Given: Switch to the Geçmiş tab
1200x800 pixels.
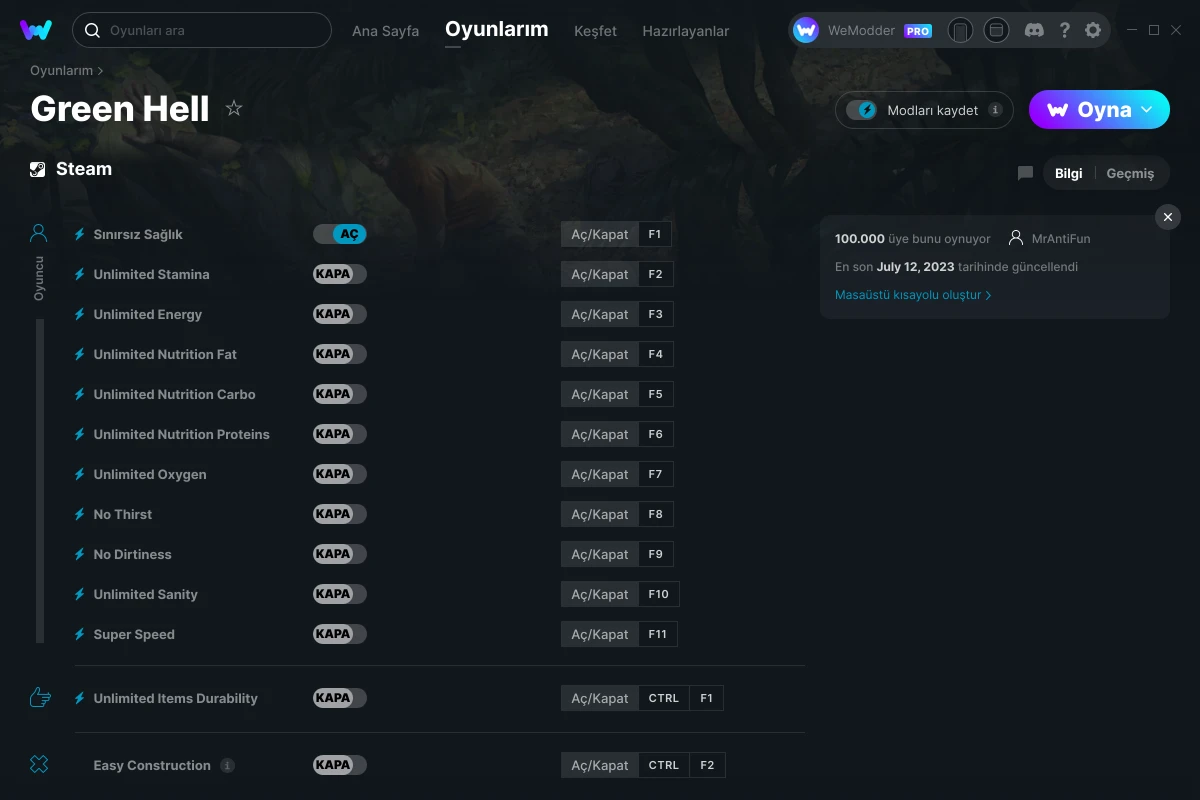Looking at the screenshot, I should (1130, 173).
